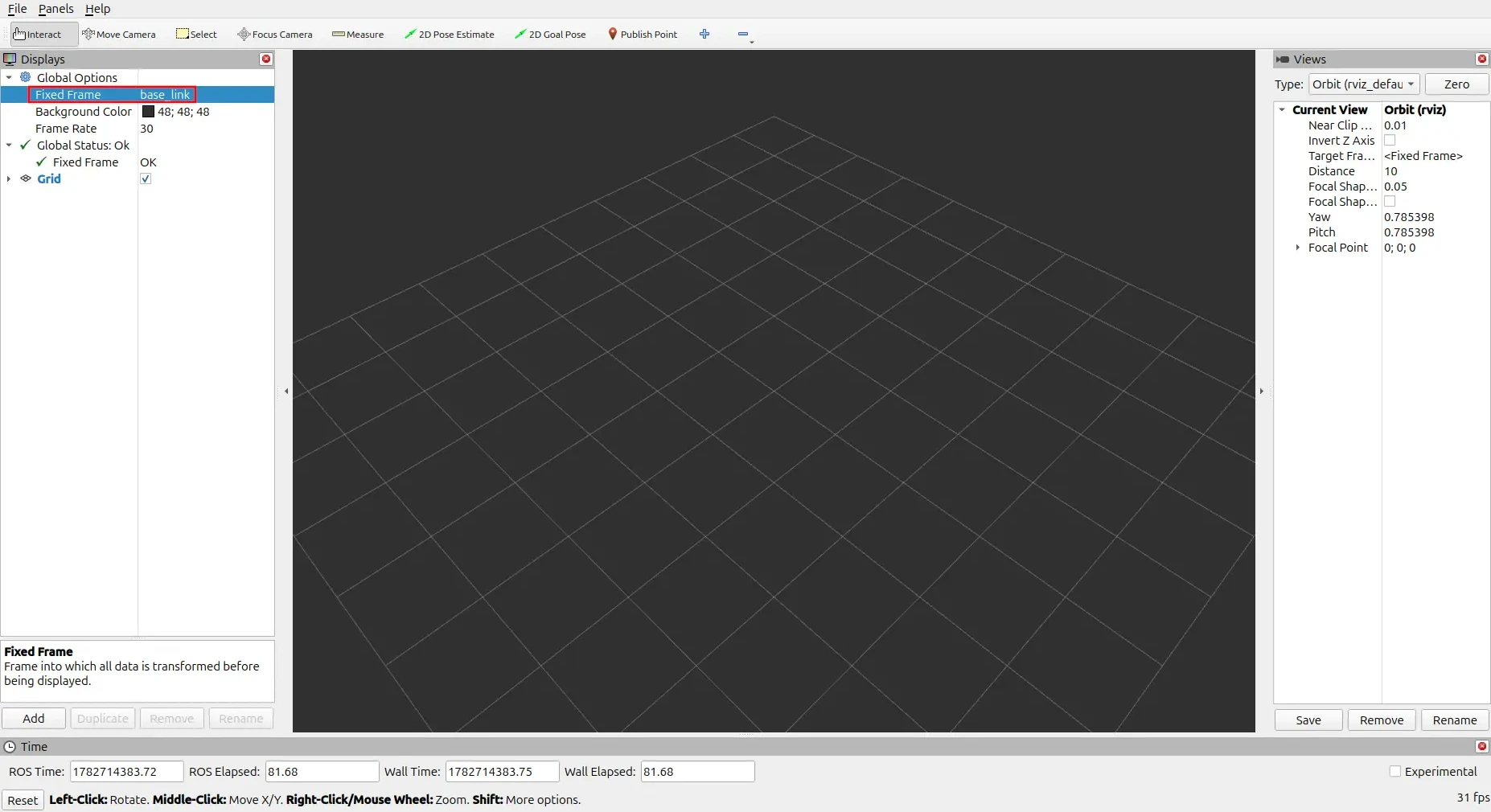The image size is (1491, 812).
Task: Click the Wall Elapsed field
Action: tap(698, 771)
